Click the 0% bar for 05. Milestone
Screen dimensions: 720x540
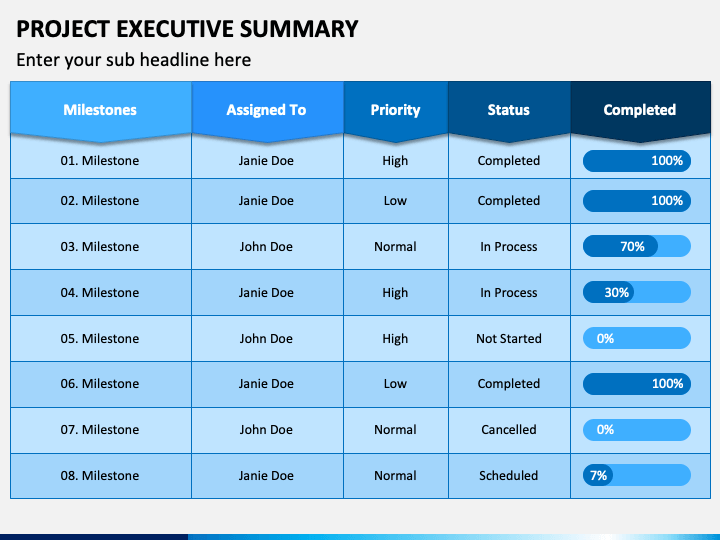pos(637,338)
